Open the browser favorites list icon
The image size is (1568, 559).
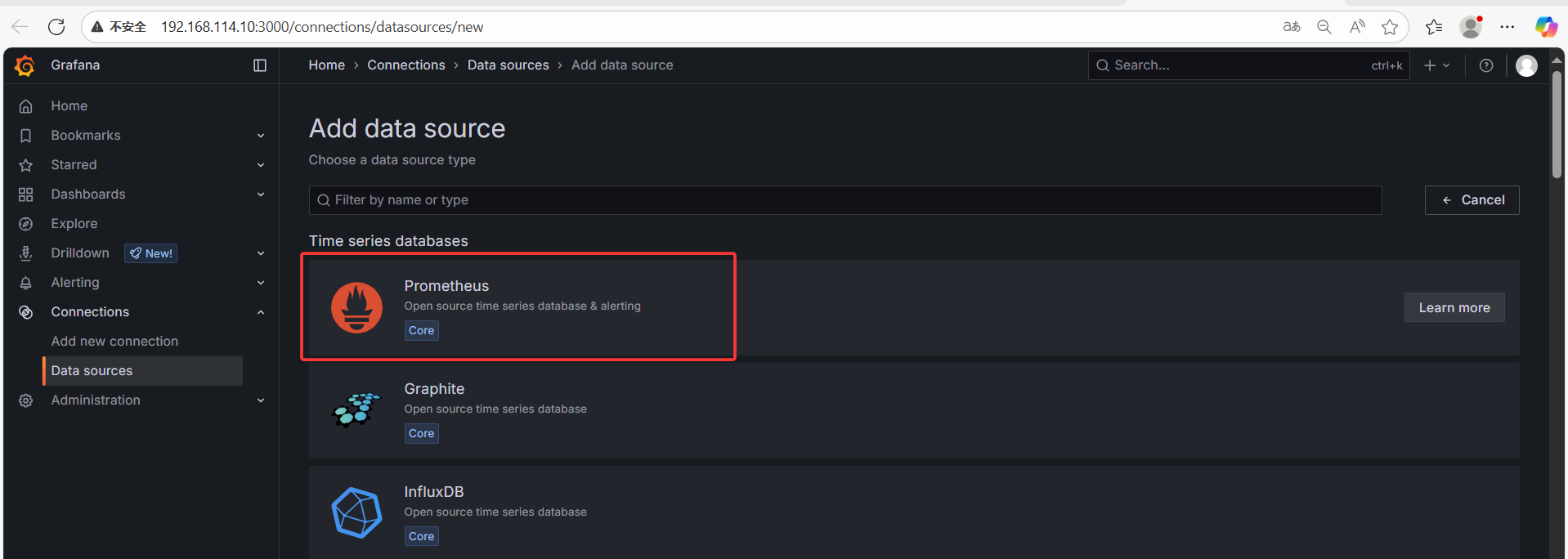click(x=1434, y=27)
